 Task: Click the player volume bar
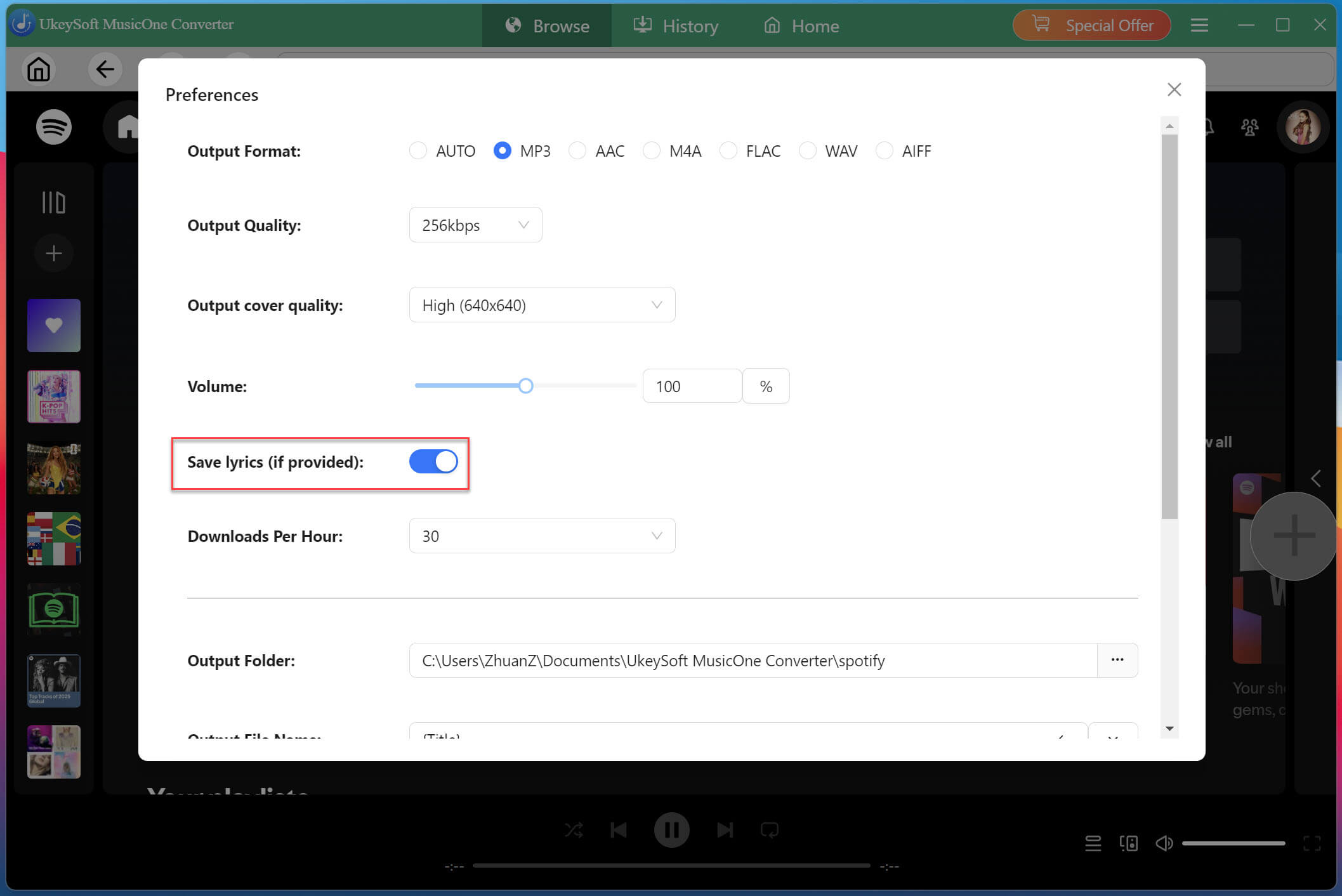[x=1233, y=843]
